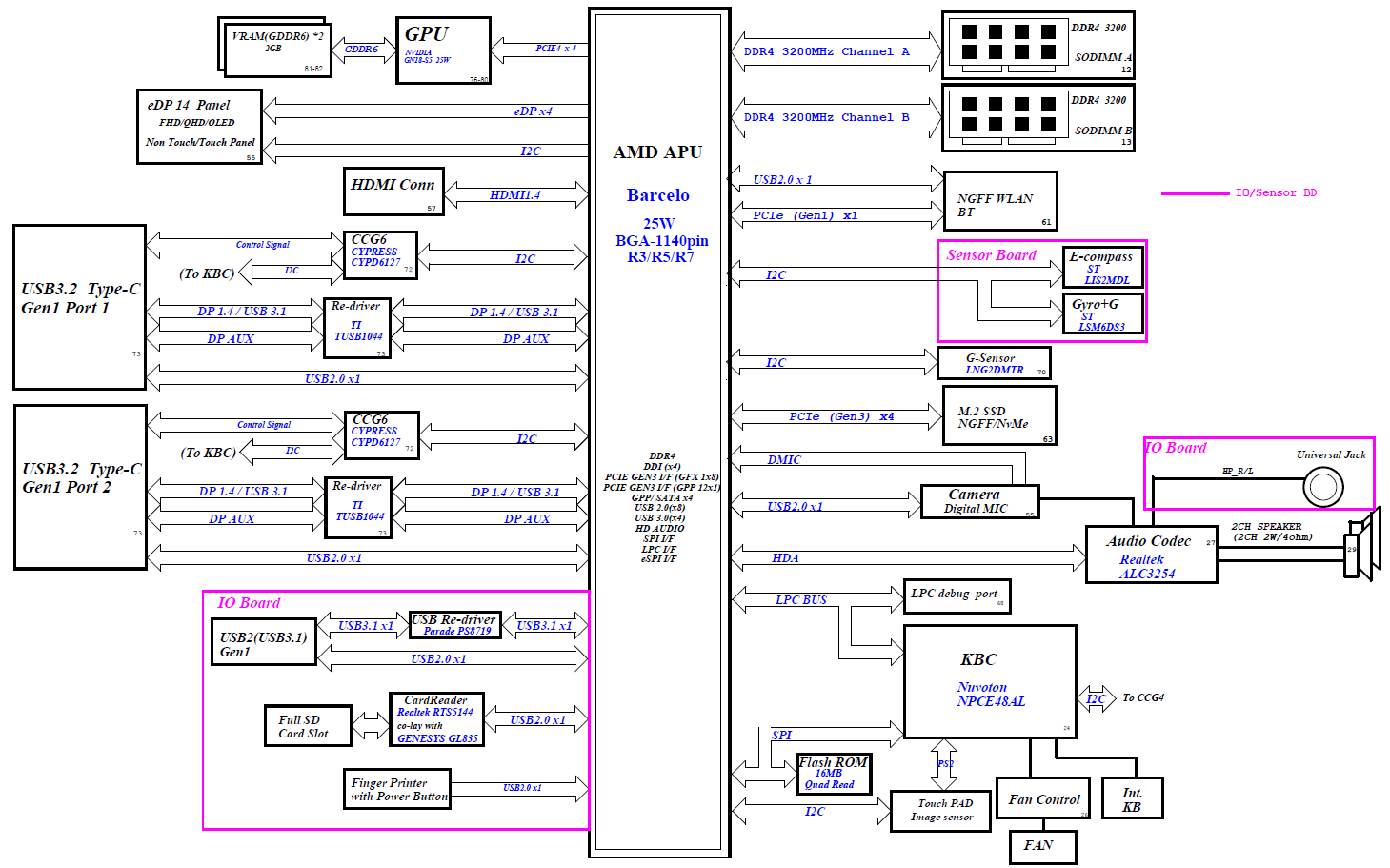Screen dimensions: 1390x868
Task: Click the Sensor Board label
Action: click(x=991, y=255)
